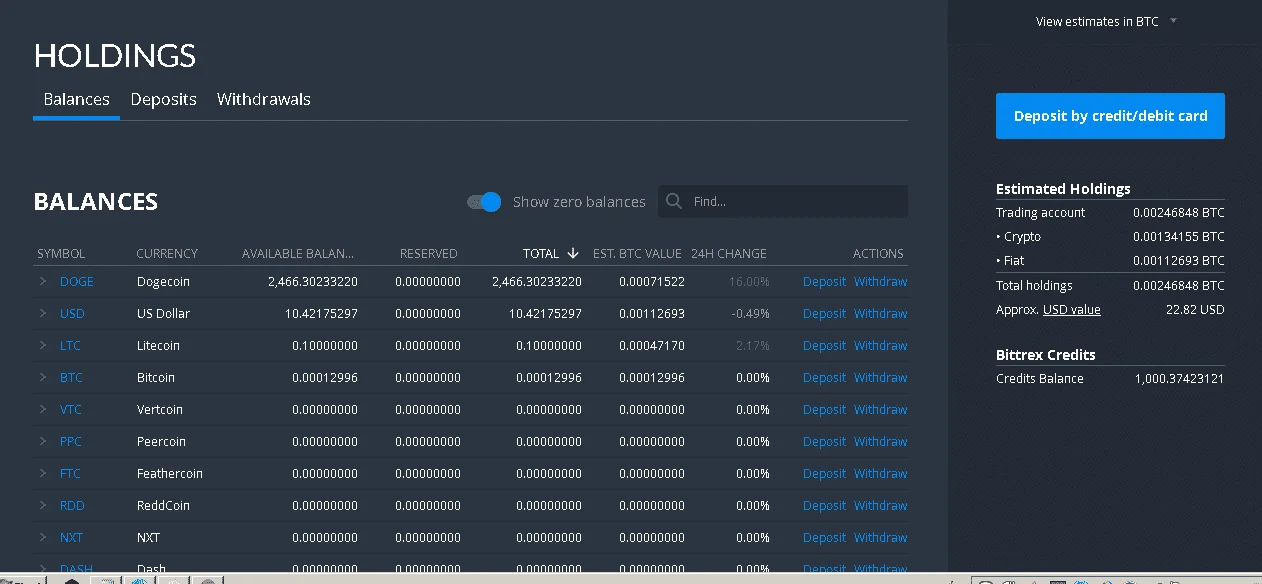
Task: Open the BTC symbol link
Action: tap(71, 377)
